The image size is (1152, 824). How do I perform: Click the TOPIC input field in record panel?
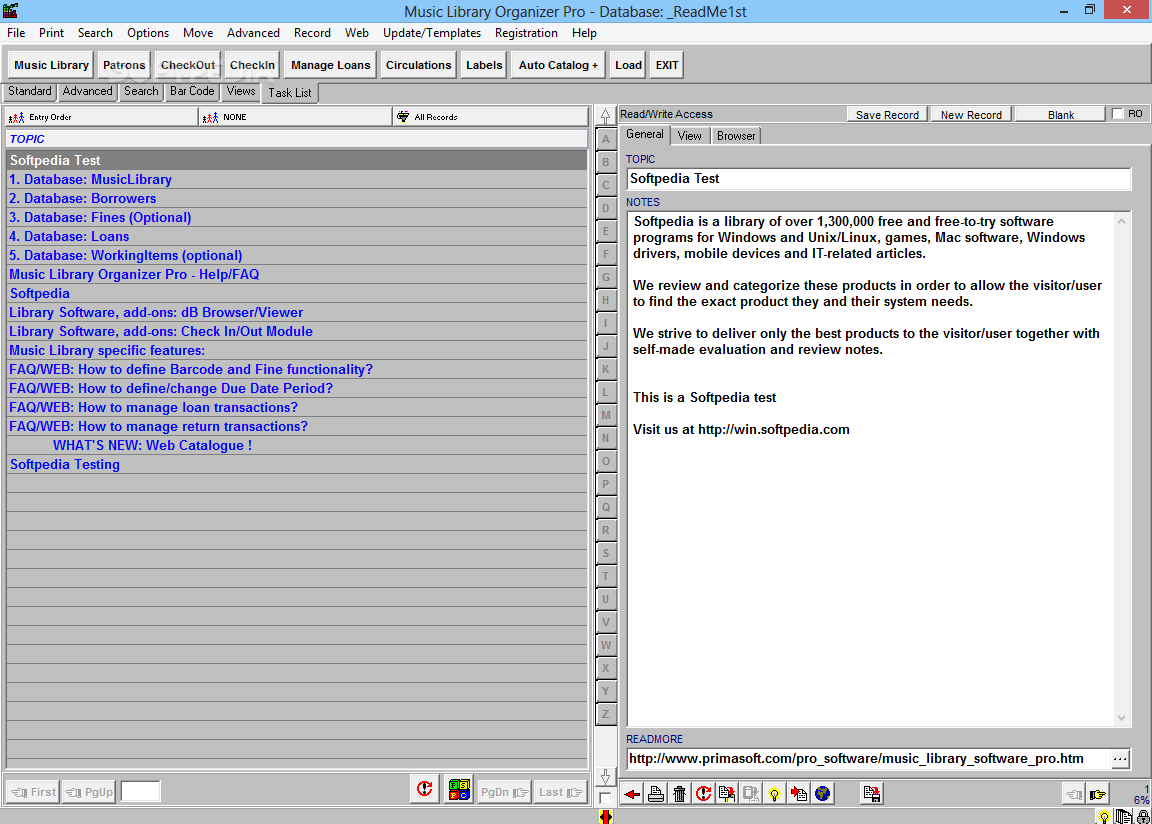pyautogui.click(x=879, y=178)
